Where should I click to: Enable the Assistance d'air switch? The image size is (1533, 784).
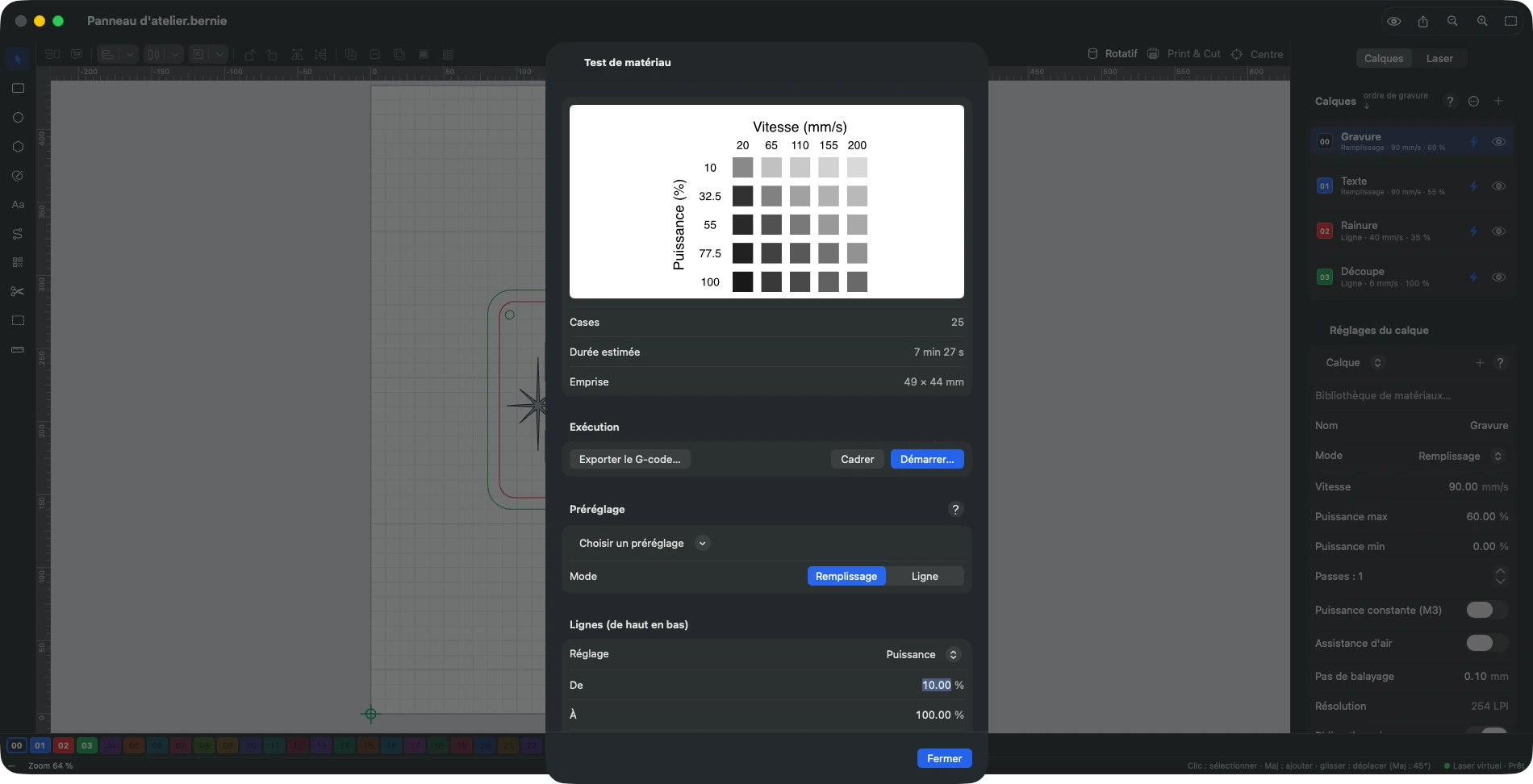[1486, 643]
